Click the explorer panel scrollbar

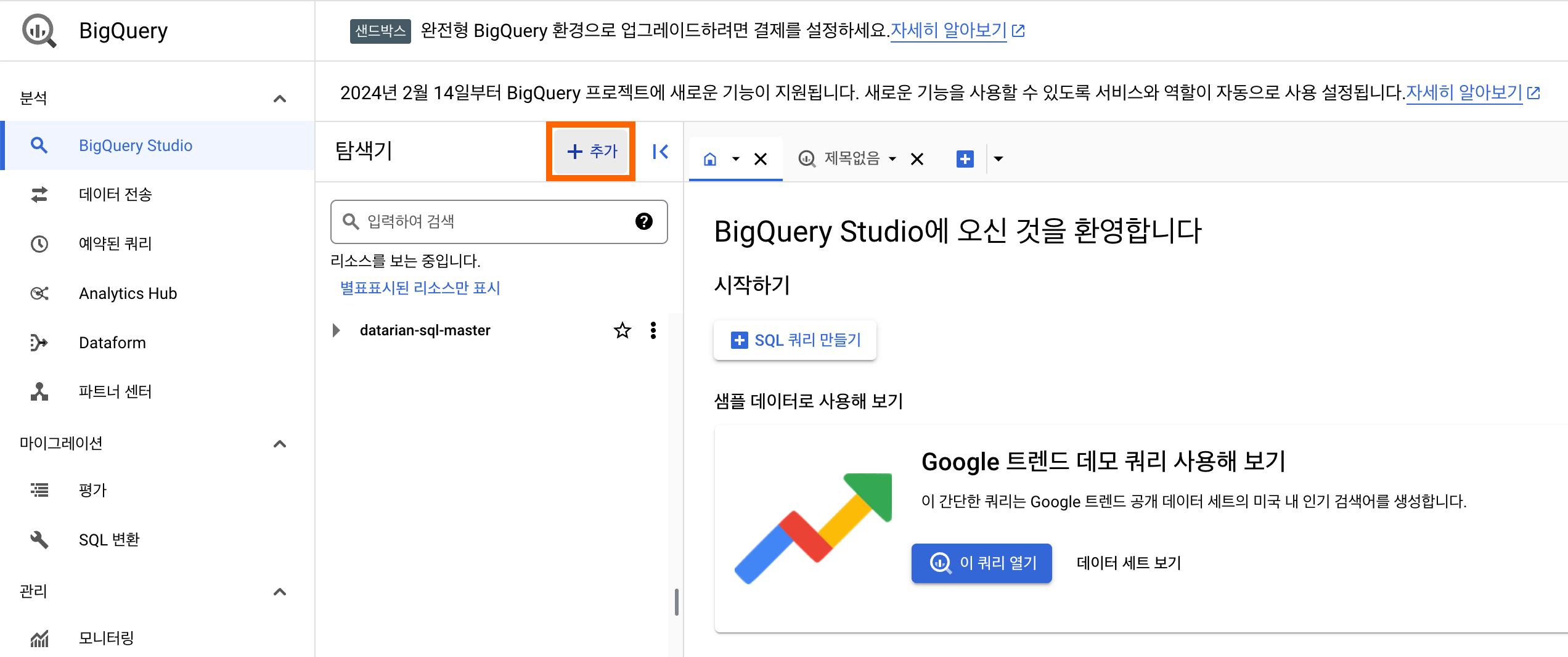pyautogui.click(x=677, y=602)
